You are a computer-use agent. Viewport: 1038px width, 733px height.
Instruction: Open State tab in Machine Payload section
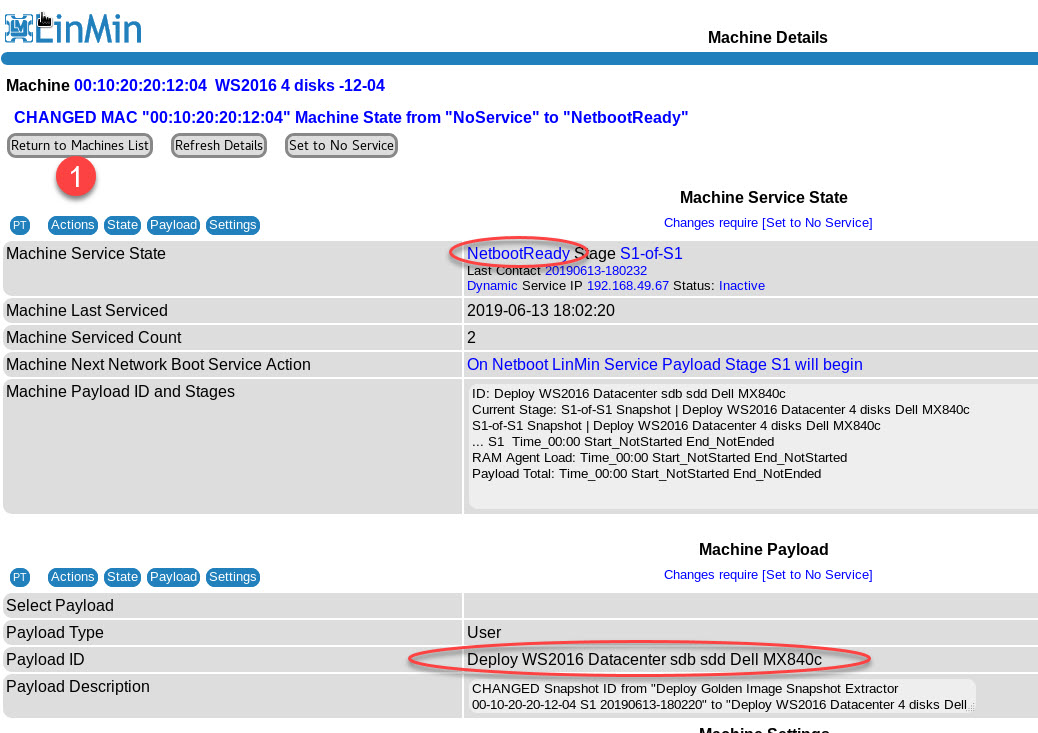pos(122,577)
